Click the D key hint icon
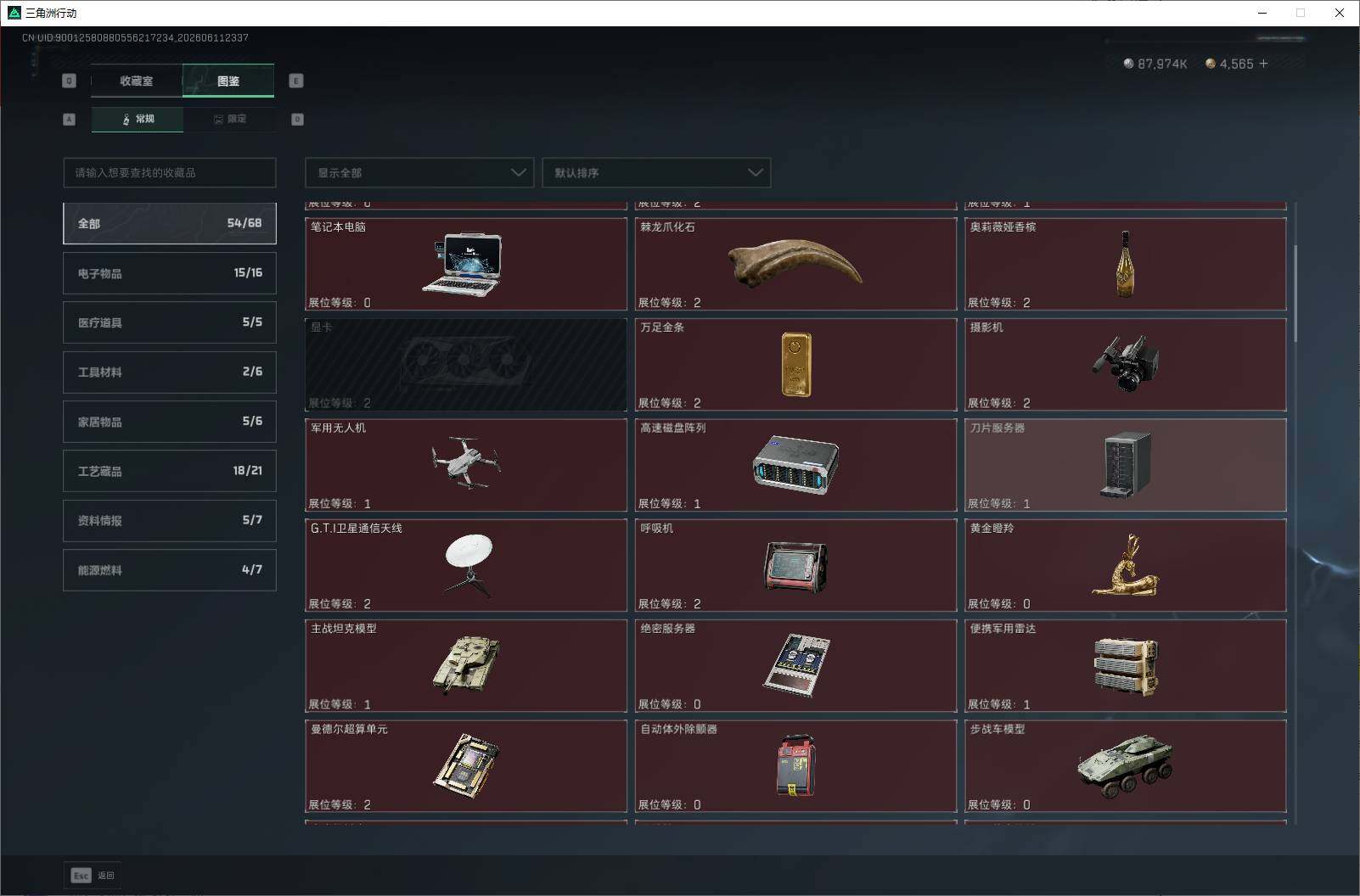The width and height of the screenshot is (1360, 896). [297, 119]
